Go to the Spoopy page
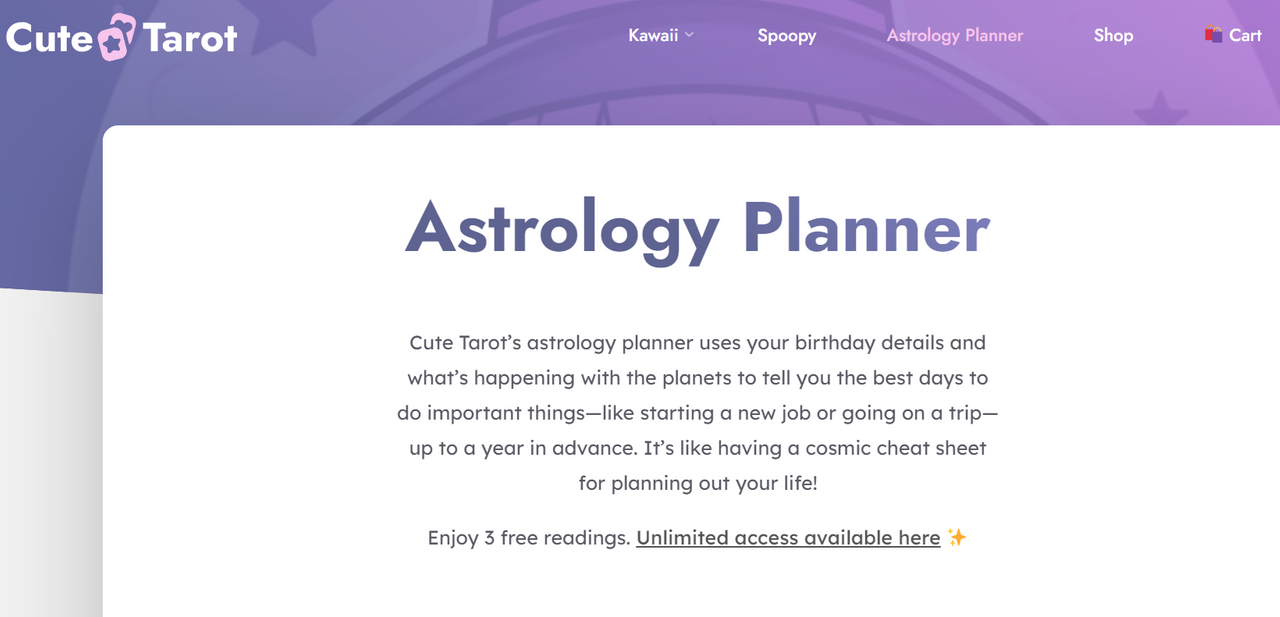Viewport: 1280px width, 617px height. pyautogui.click(x=787, y=35)
